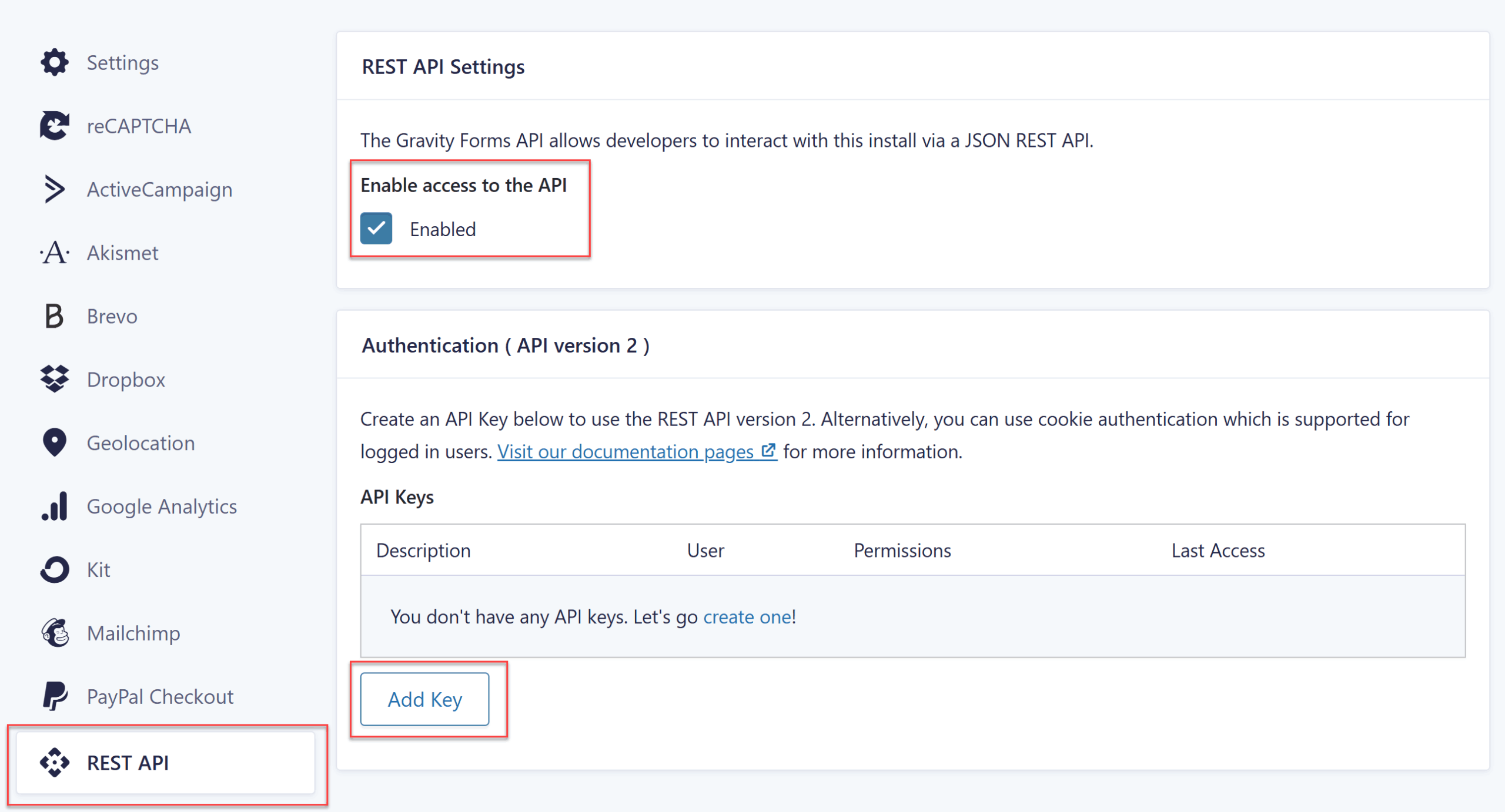Image resolution: width=1505 pixels, height=812 pixels.
Task: Click the external link icon beside documentation
Action: click(768, 451)
